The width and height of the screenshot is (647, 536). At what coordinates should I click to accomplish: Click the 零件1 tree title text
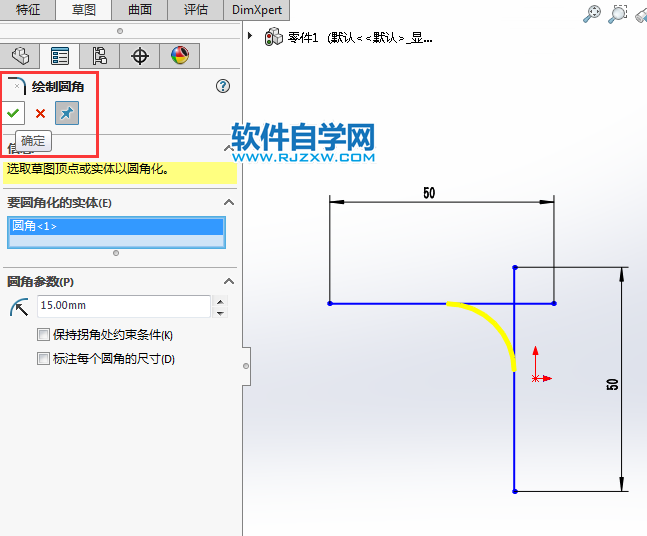point(360,38)
